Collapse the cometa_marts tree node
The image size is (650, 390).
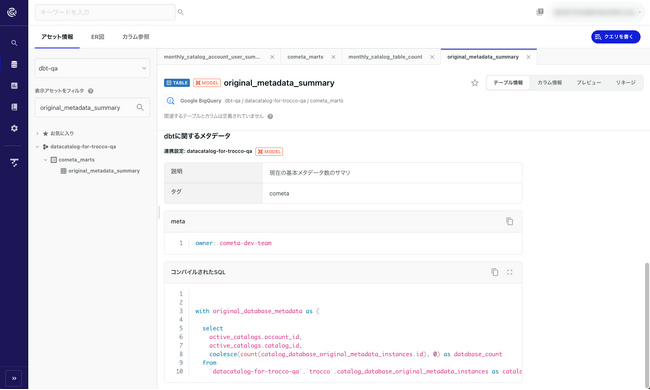click(x=46, y=160)
